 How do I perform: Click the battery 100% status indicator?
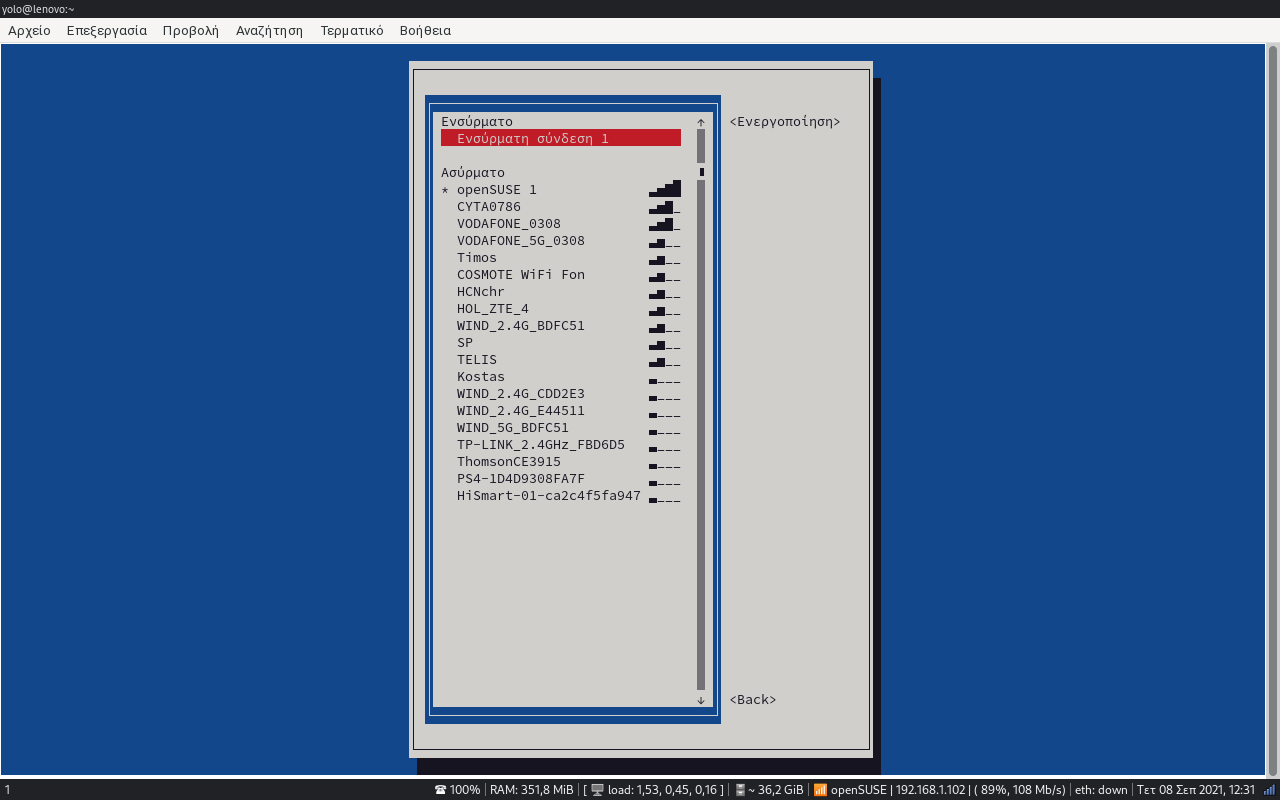tap(457, 790)
